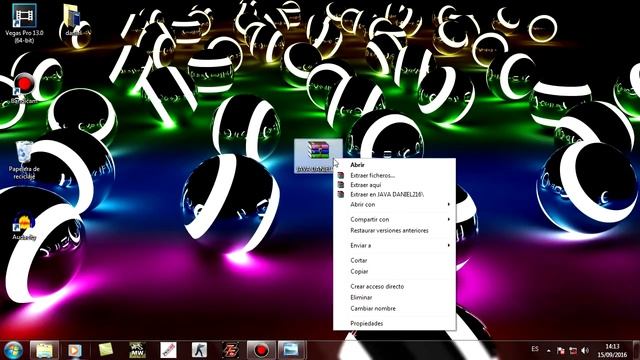Click Restaurar versiones anteriores

tap(394, 230)
